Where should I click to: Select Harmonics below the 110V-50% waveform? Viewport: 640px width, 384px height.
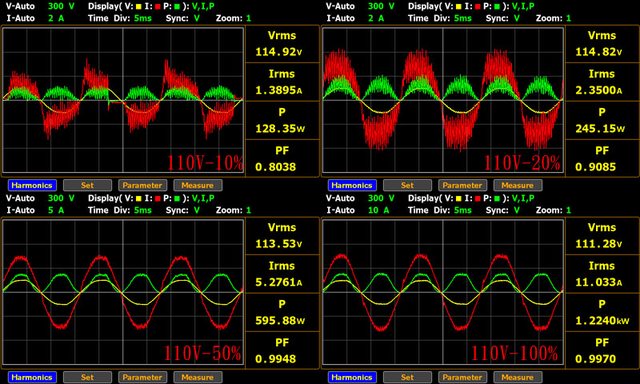coord(32,377)
